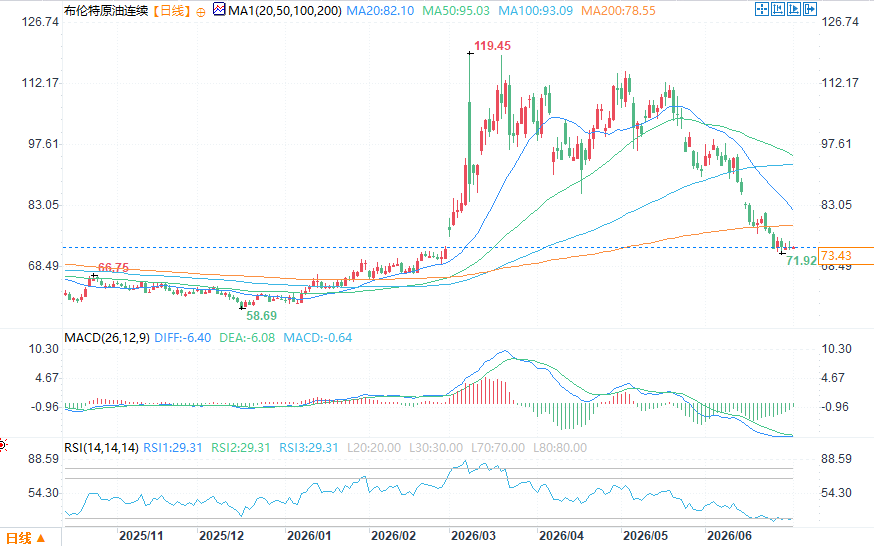
Task: Select the MA50:95.03 line legend
Action: click(456, 11)
